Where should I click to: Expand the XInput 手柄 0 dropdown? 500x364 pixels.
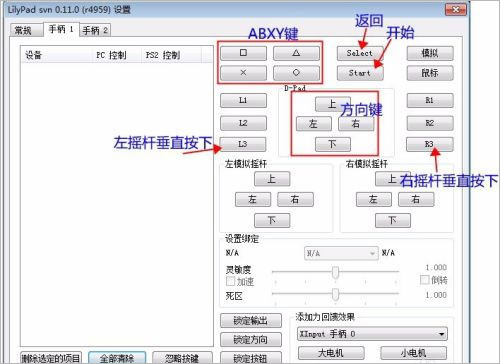(372, 334)
